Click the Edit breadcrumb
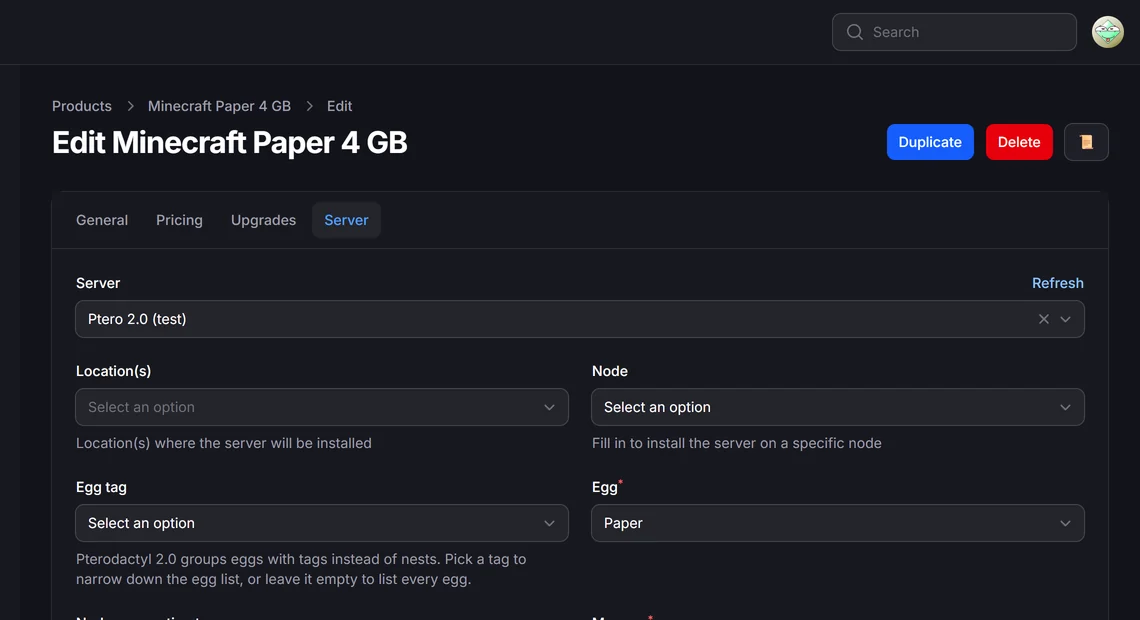The height and width of the screenshot is (620, 1140). pos(339,106)
